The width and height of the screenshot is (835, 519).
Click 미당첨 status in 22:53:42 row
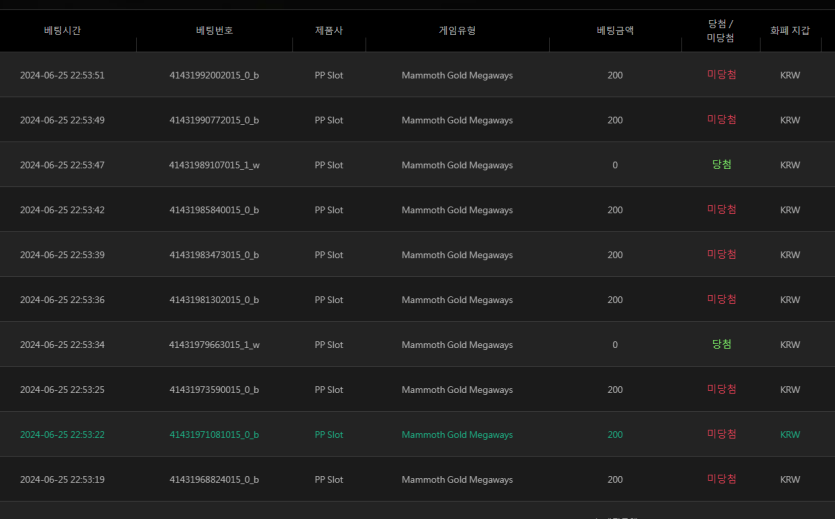tap(722, 209)
